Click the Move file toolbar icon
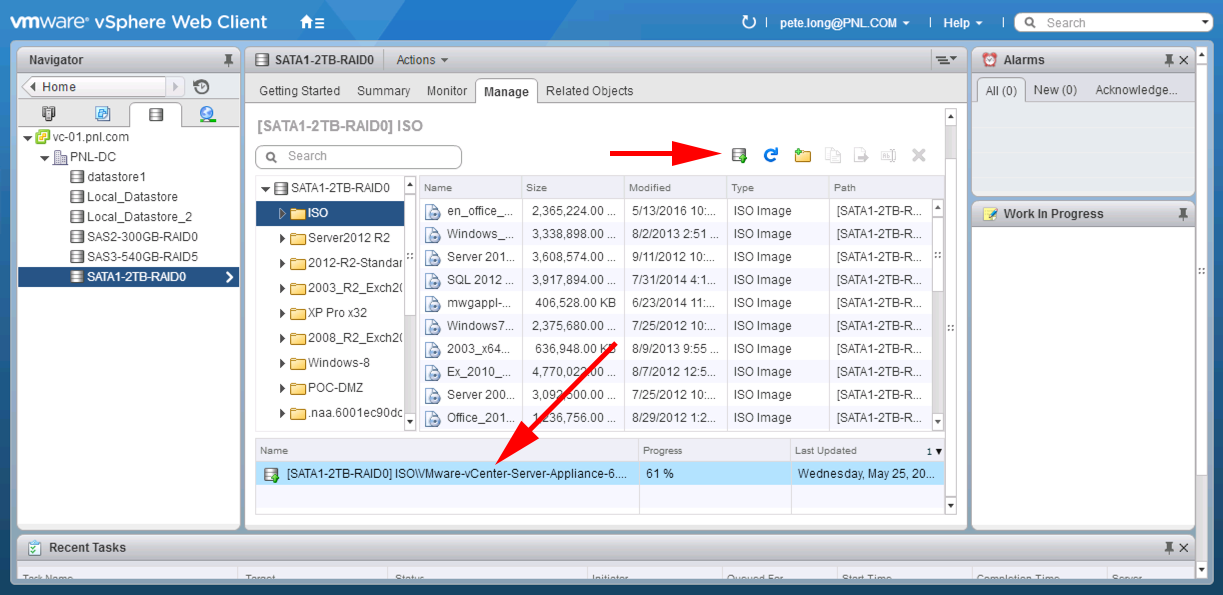Viewport: 1223px width, 595px height. point(861,155)
